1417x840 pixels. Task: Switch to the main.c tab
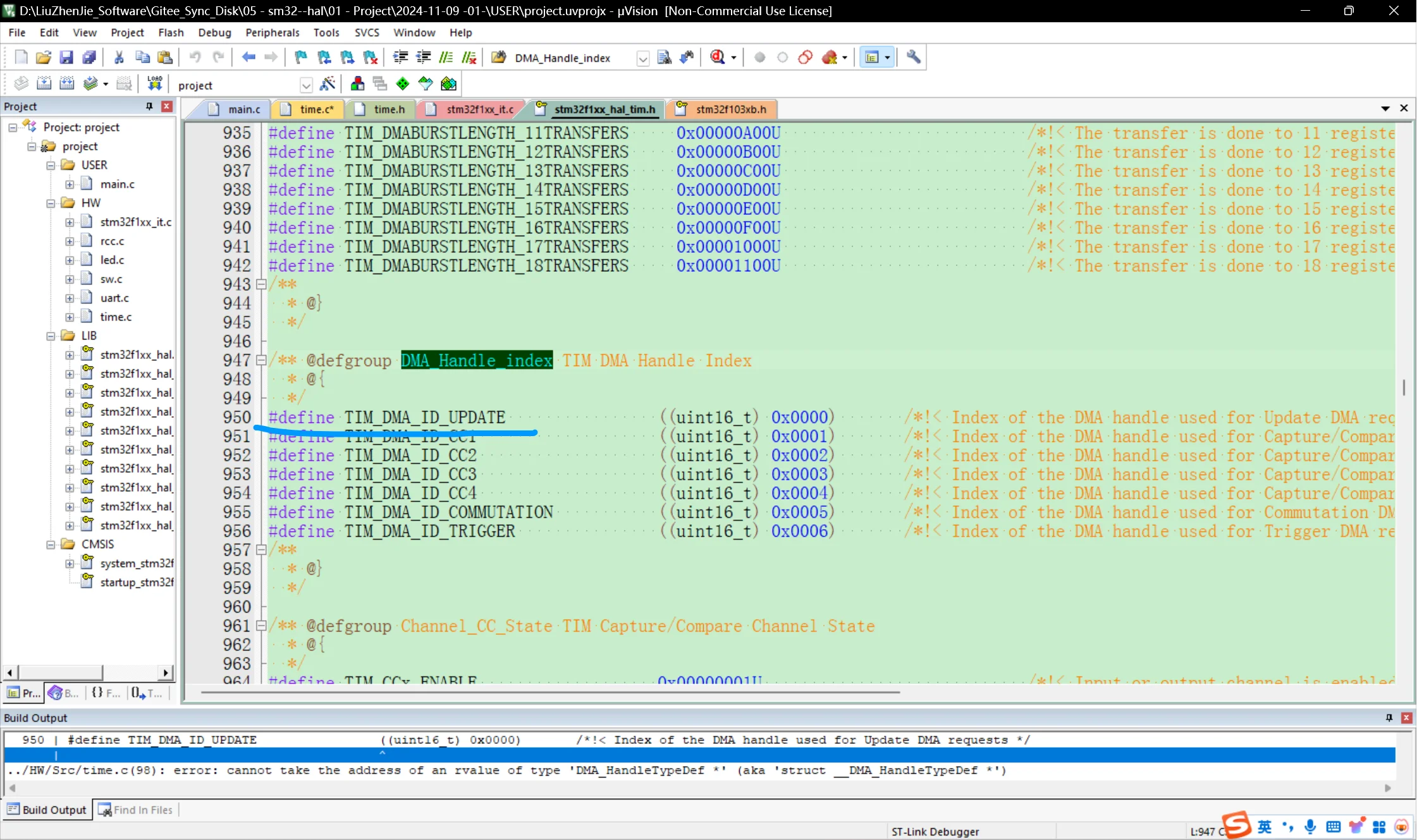point(237,109)
